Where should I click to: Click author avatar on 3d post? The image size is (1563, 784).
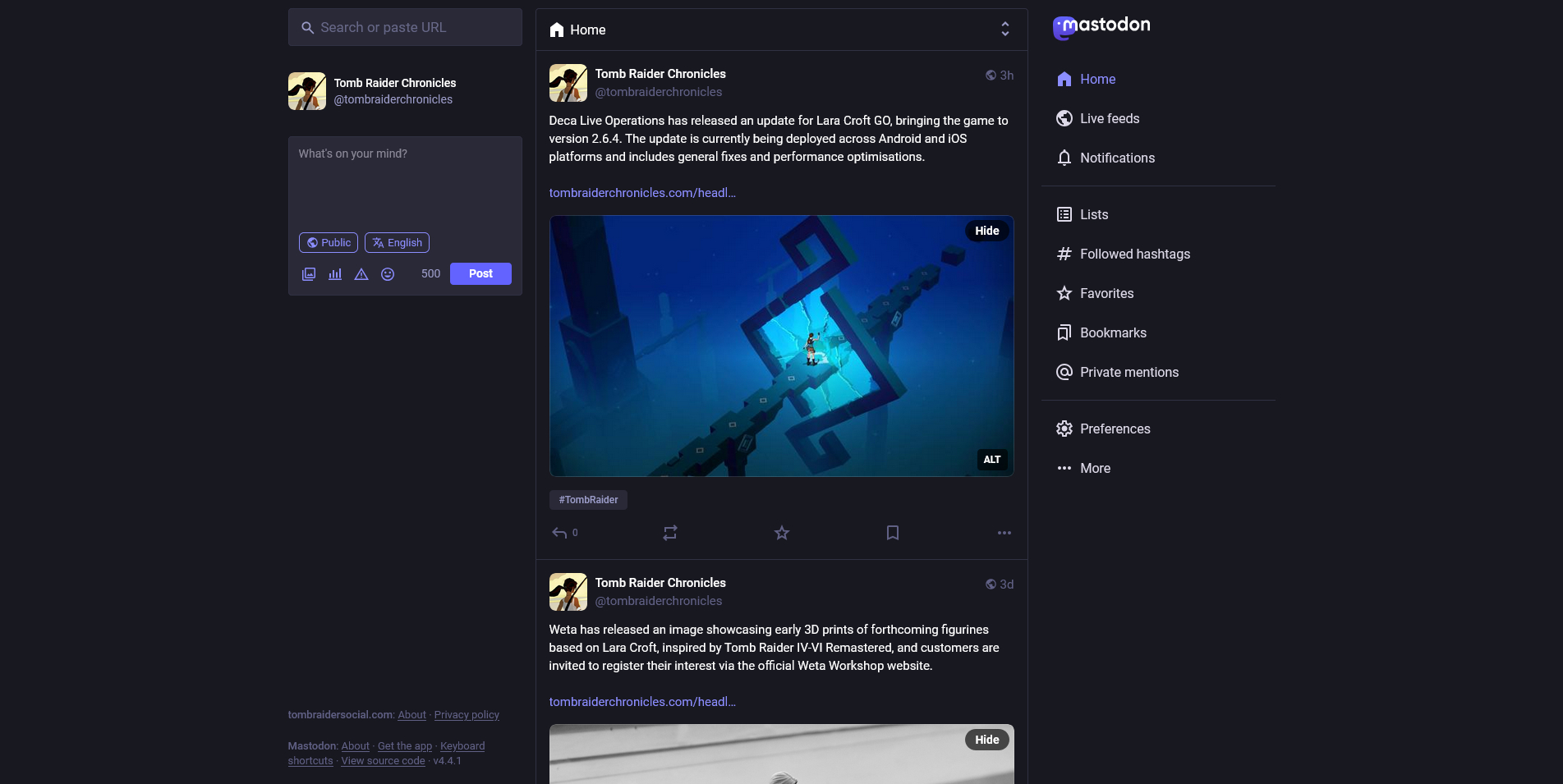568,592
